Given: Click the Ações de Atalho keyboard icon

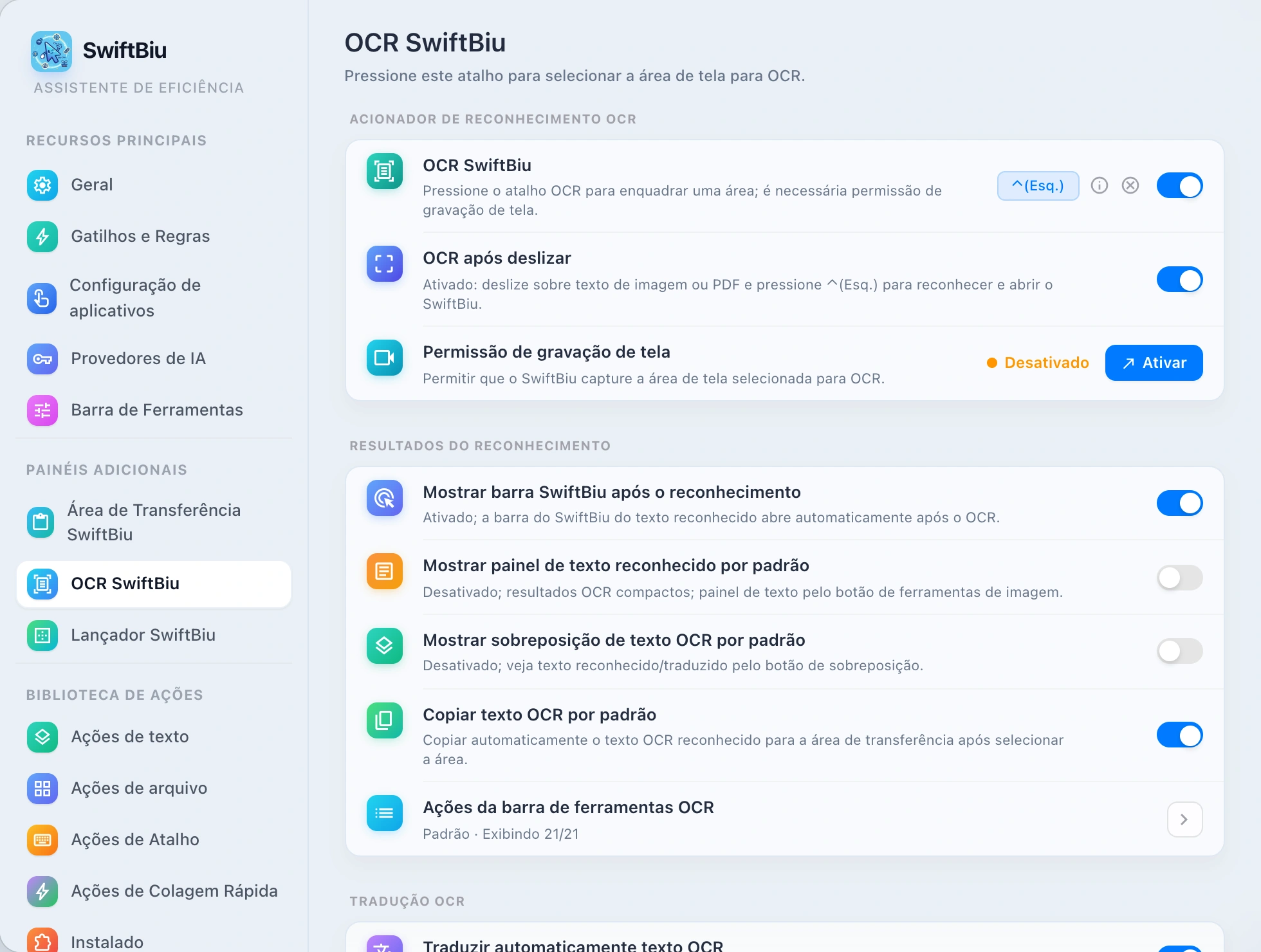Looking at the screenshot, I should (x=42, y=840).
